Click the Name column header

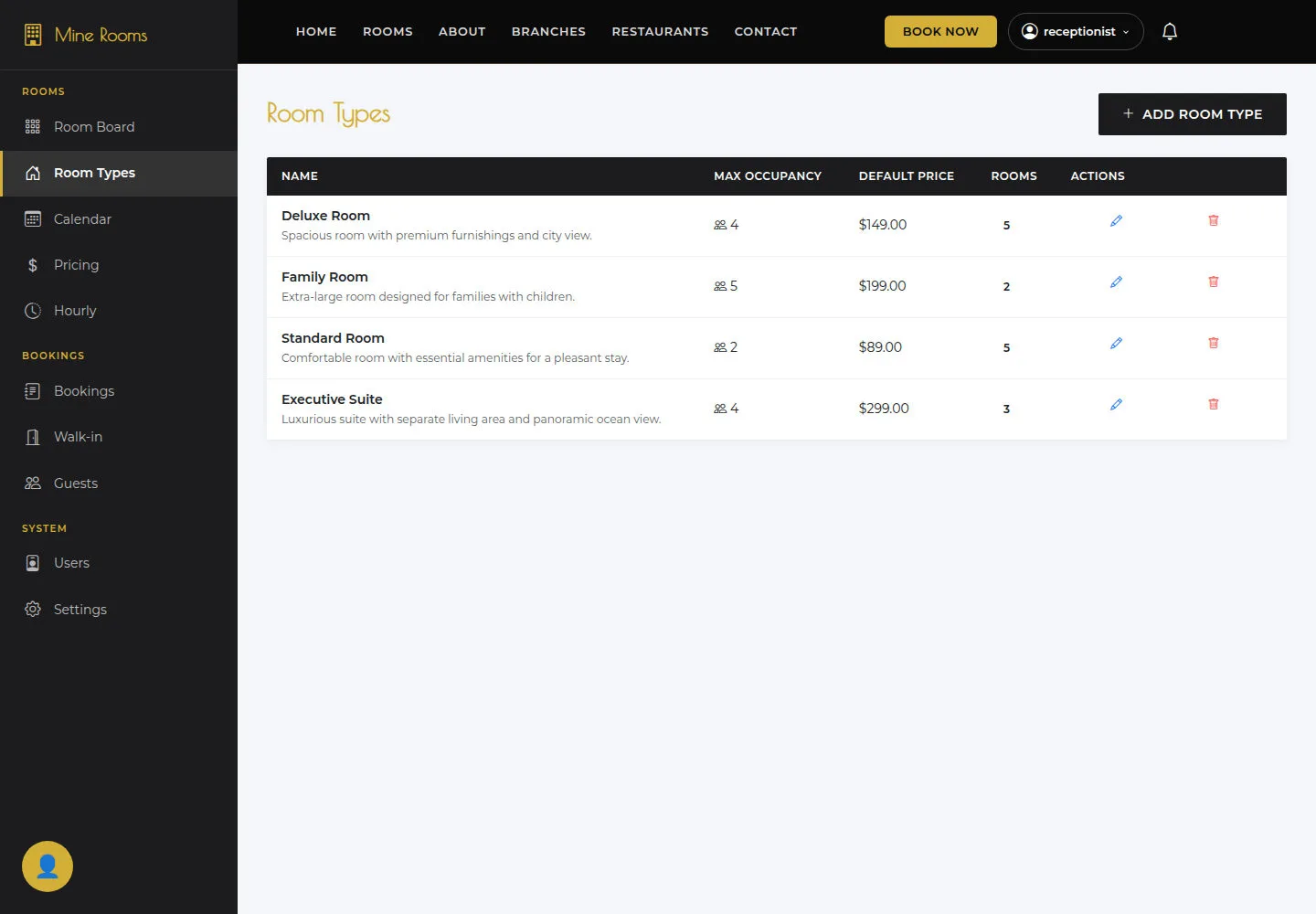[x=300, y=176]
